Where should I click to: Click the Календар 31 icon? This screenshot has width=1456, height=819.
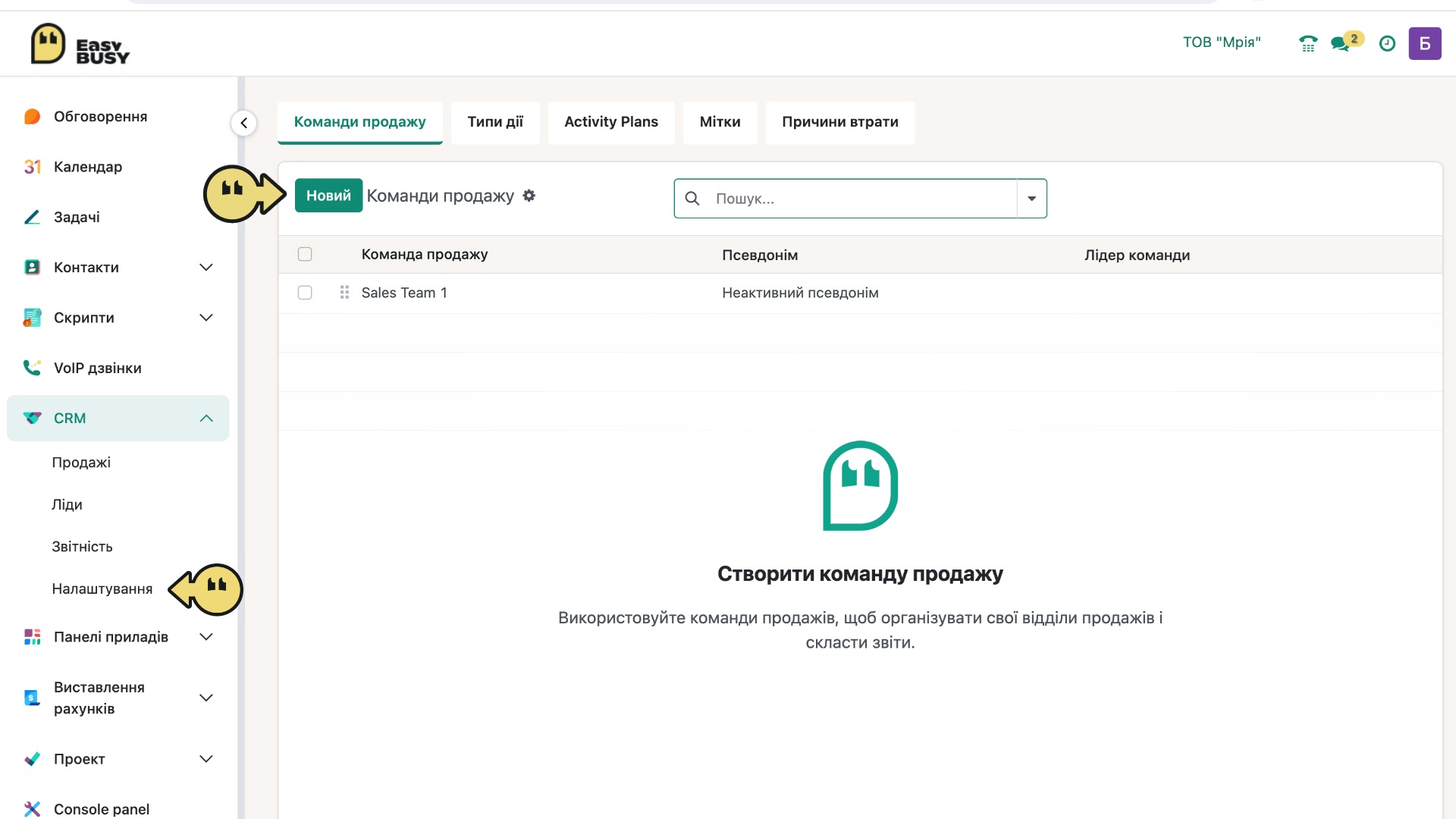pos(32,167)
